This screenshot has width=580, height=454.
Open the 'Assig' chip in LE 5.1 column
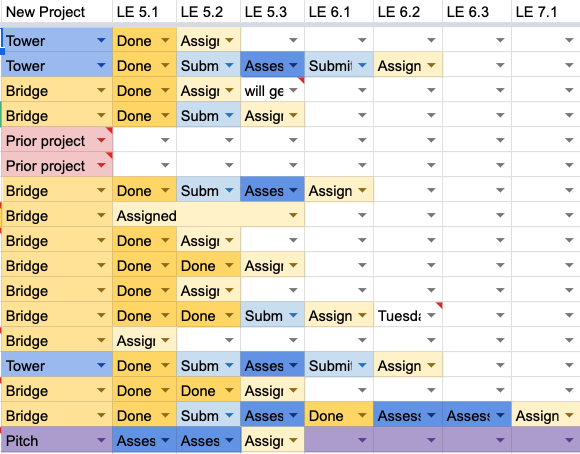(x=145, y=340)
